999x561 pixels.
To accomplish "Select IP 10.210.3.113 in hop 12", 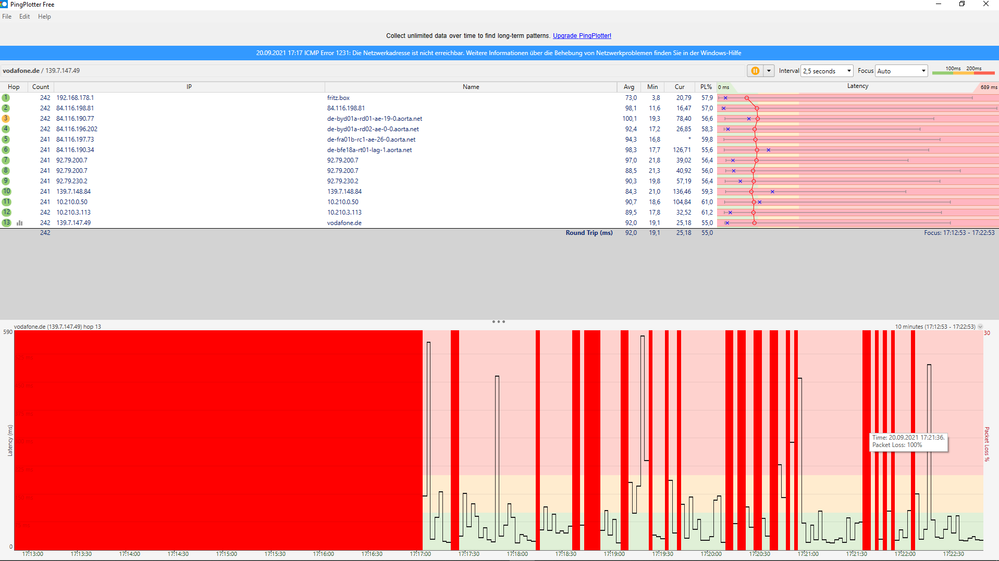I will (73, 212).
